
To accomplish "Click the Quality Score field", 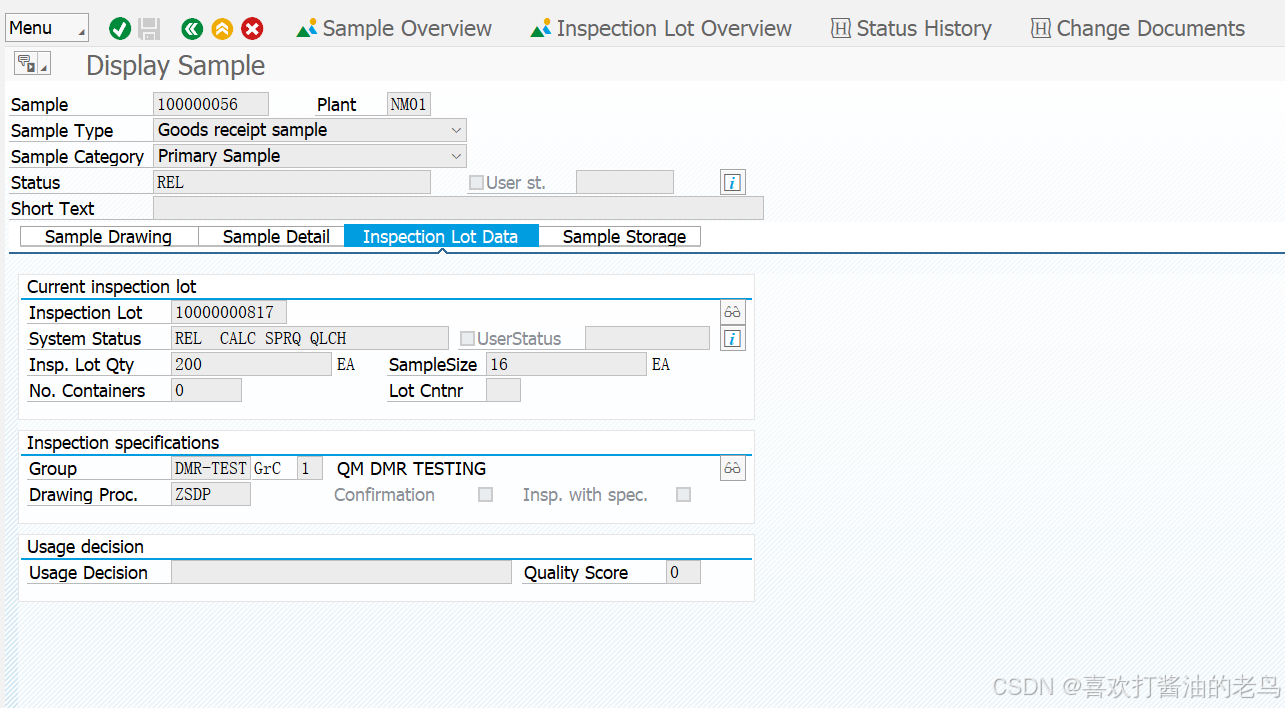I will 683,572.
